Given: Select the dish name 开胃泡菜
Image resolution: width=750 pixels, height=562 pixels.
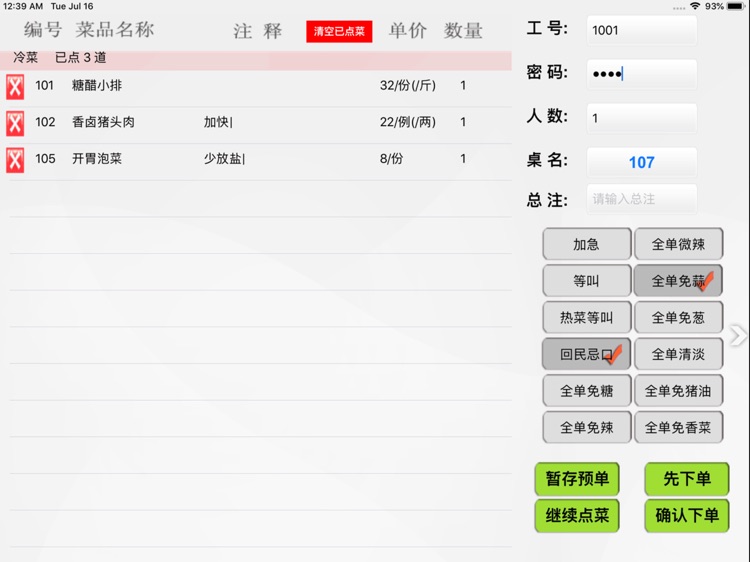Looking at the screenshot, I should (x=97, y=159).
